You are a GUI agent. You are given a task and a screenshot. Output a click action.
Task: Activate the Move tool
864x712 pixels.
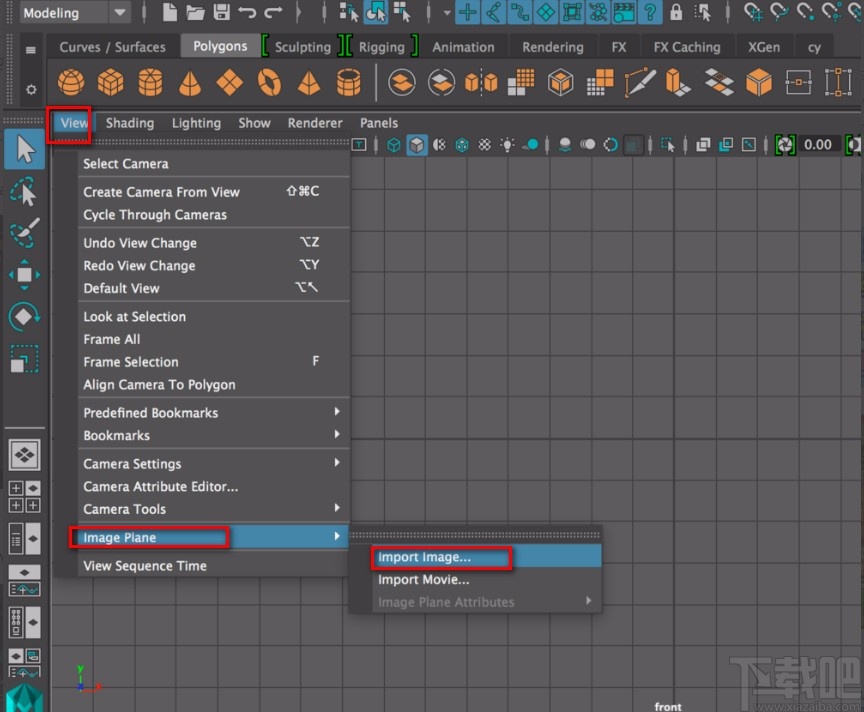point(24,274)
